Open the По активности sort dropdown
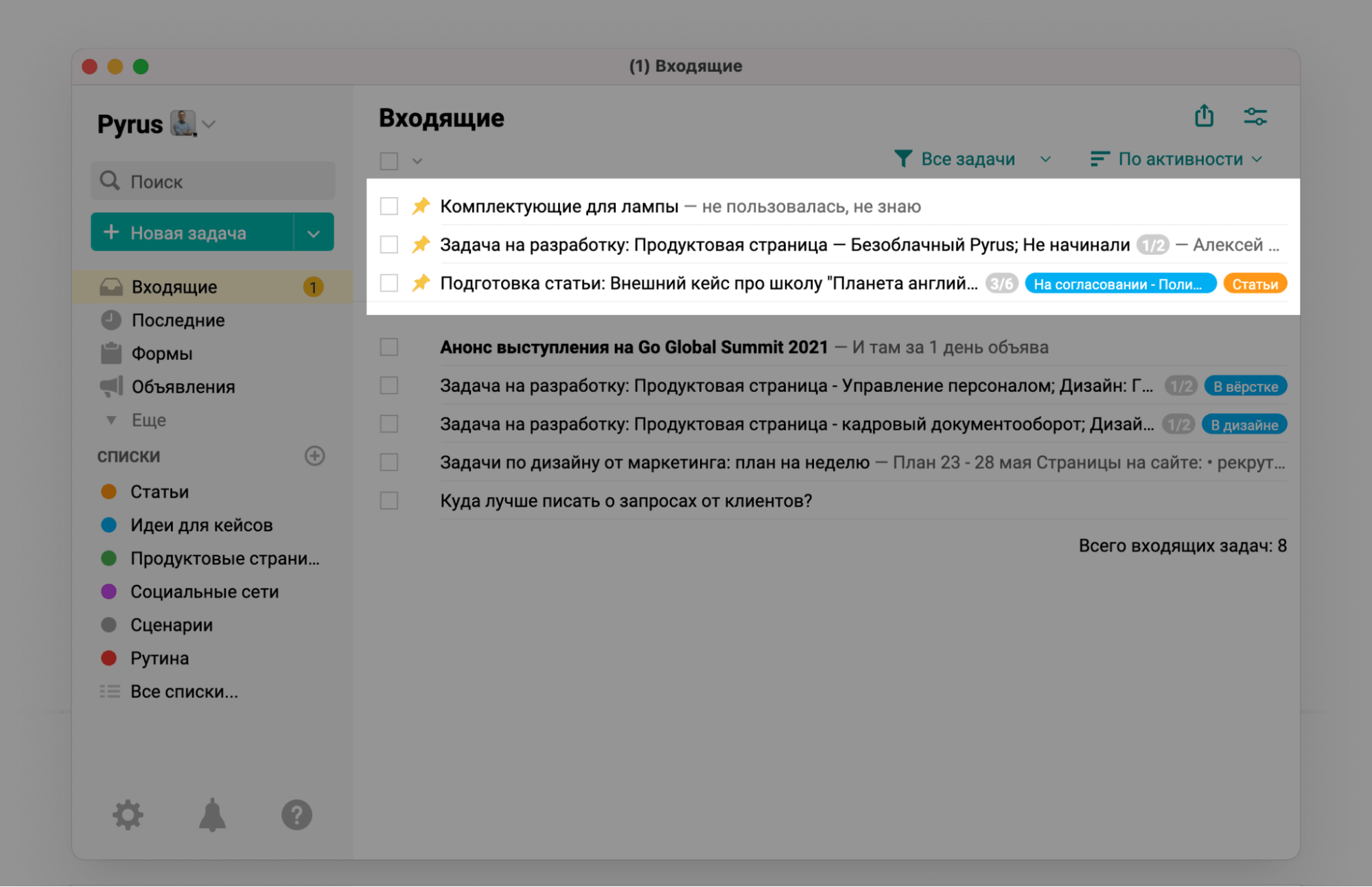This screenshot has width=1372, height=887. [x=1176, y=159]
